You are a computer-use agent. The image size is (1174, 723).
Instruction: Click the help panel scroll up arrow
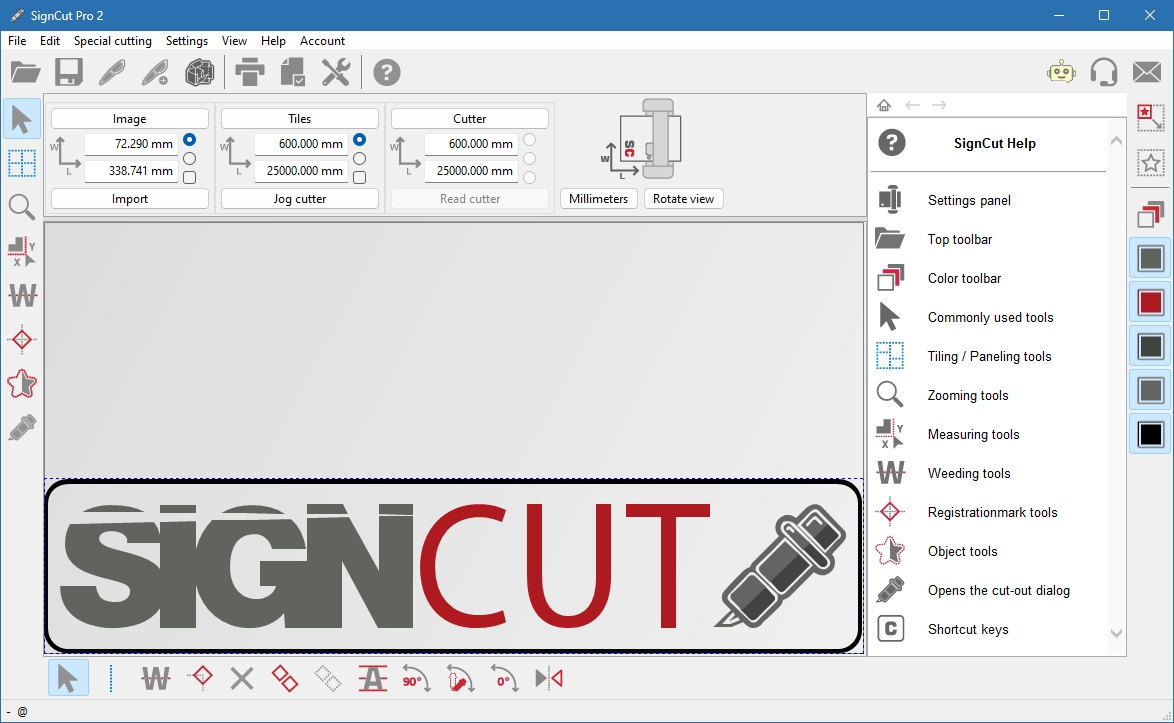(x=1116, y=141)
